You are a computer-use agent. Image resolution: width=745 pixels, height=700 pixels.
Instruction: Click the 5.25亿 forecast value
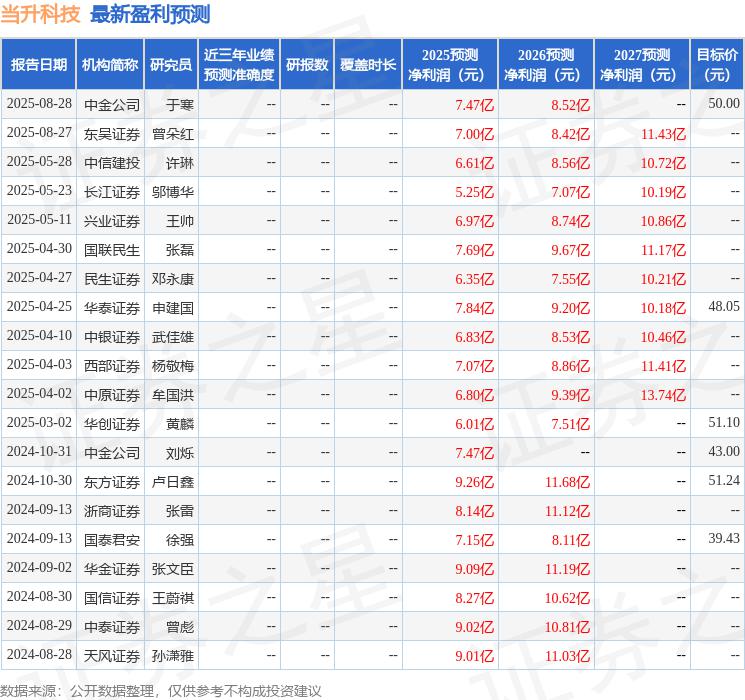pyautogui.click(x=475, y=192)
